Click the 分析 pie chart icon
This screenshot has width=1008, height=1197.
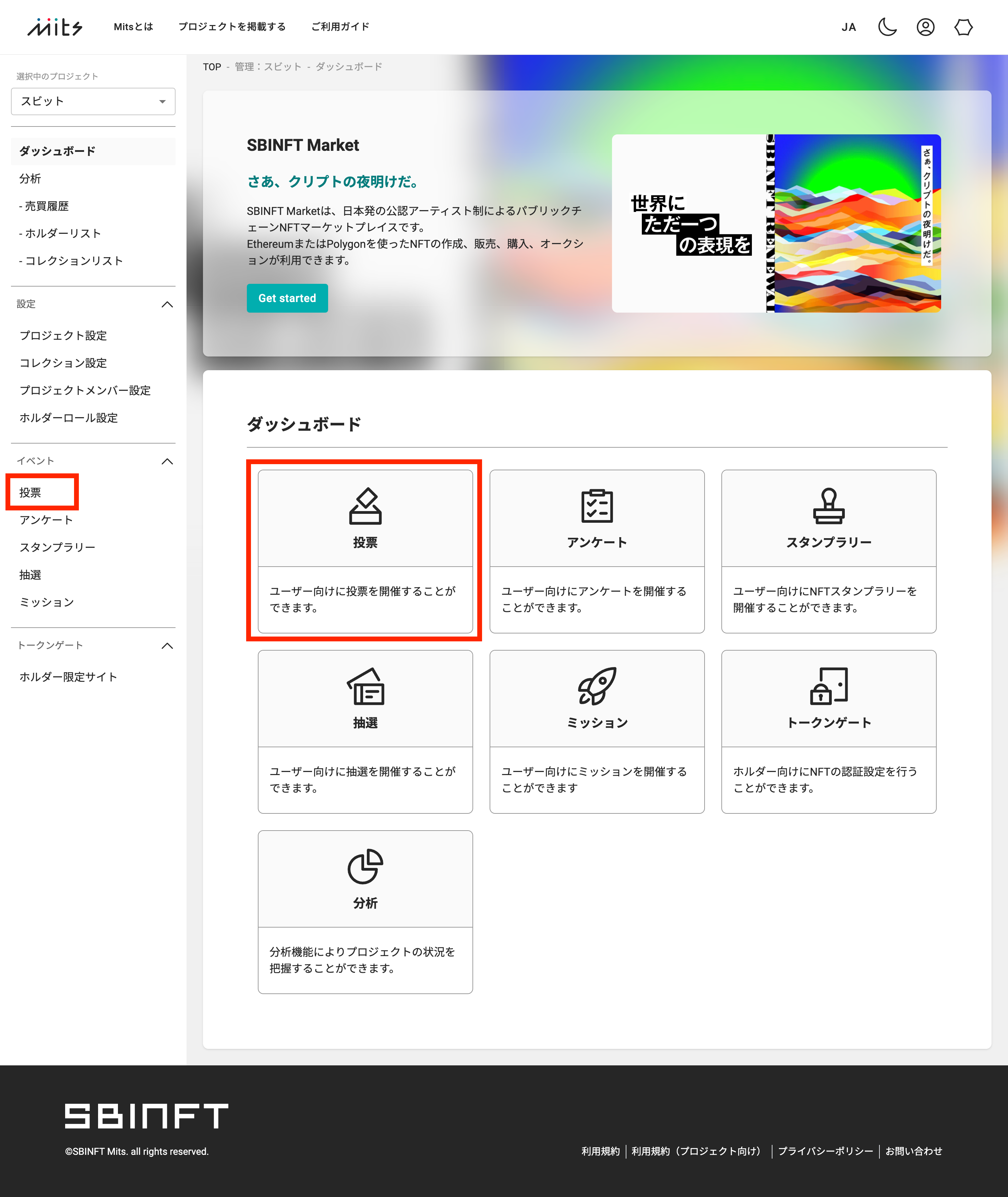[365, 866]
